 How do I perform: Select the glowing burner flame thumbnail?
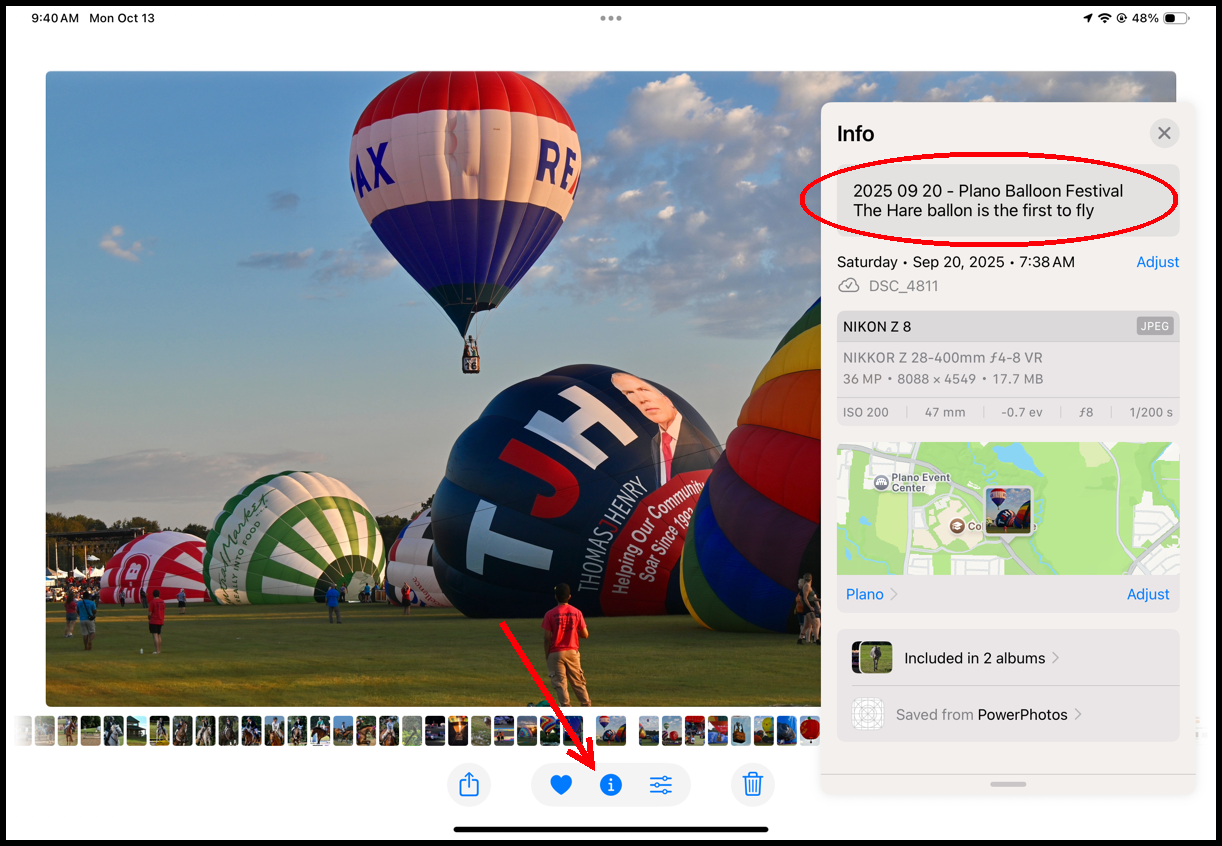458,730
